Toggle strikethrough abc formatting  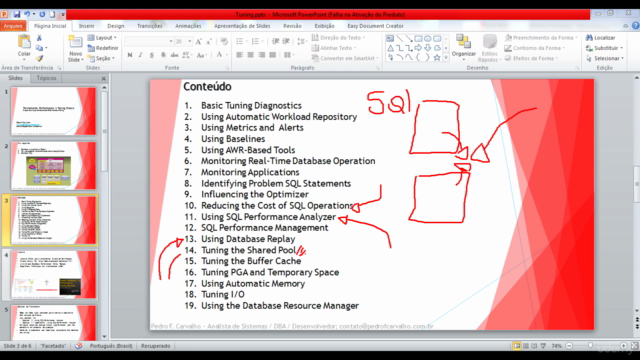174,55
